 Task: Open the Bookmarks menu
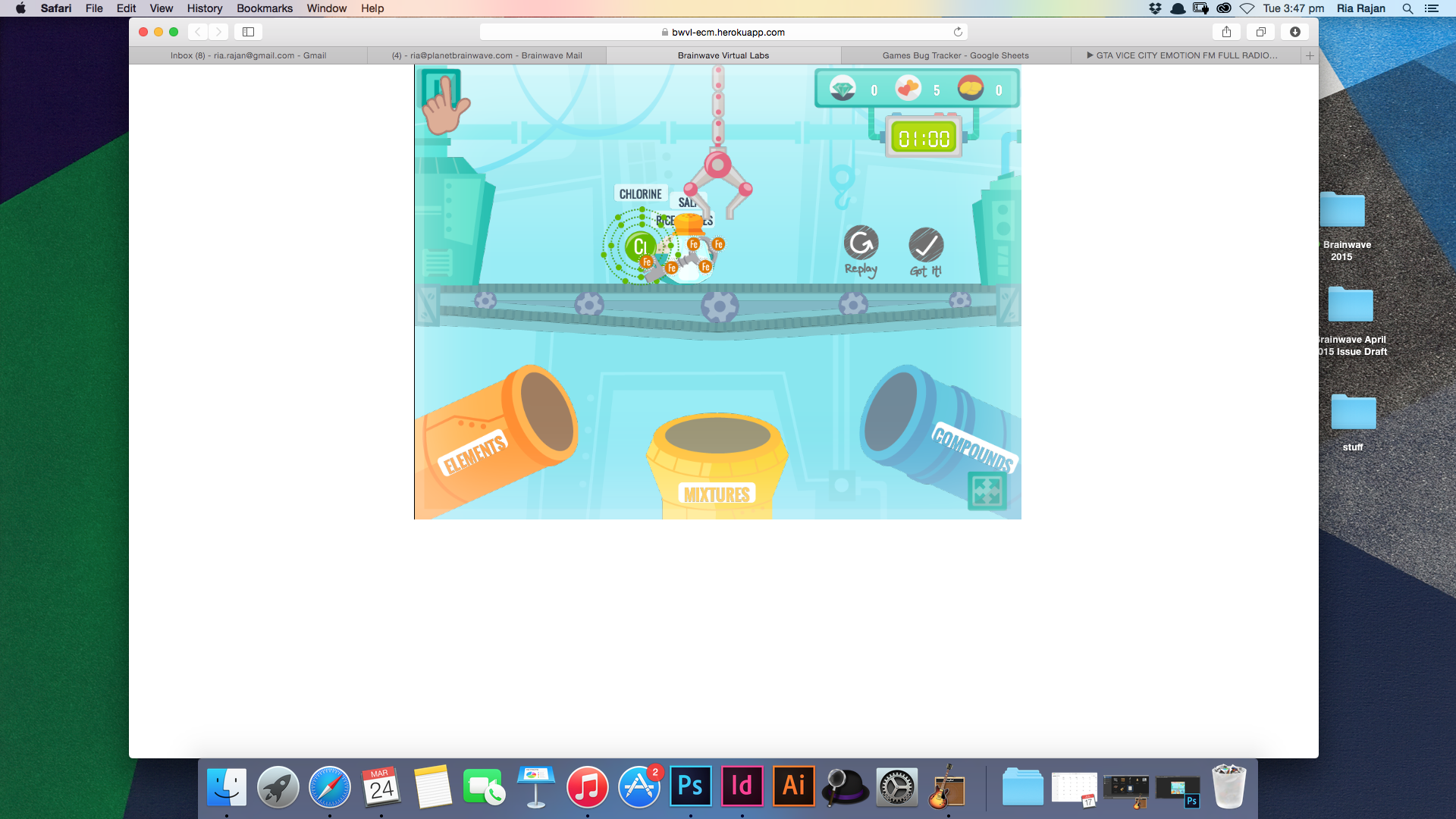tap(265, 8)
